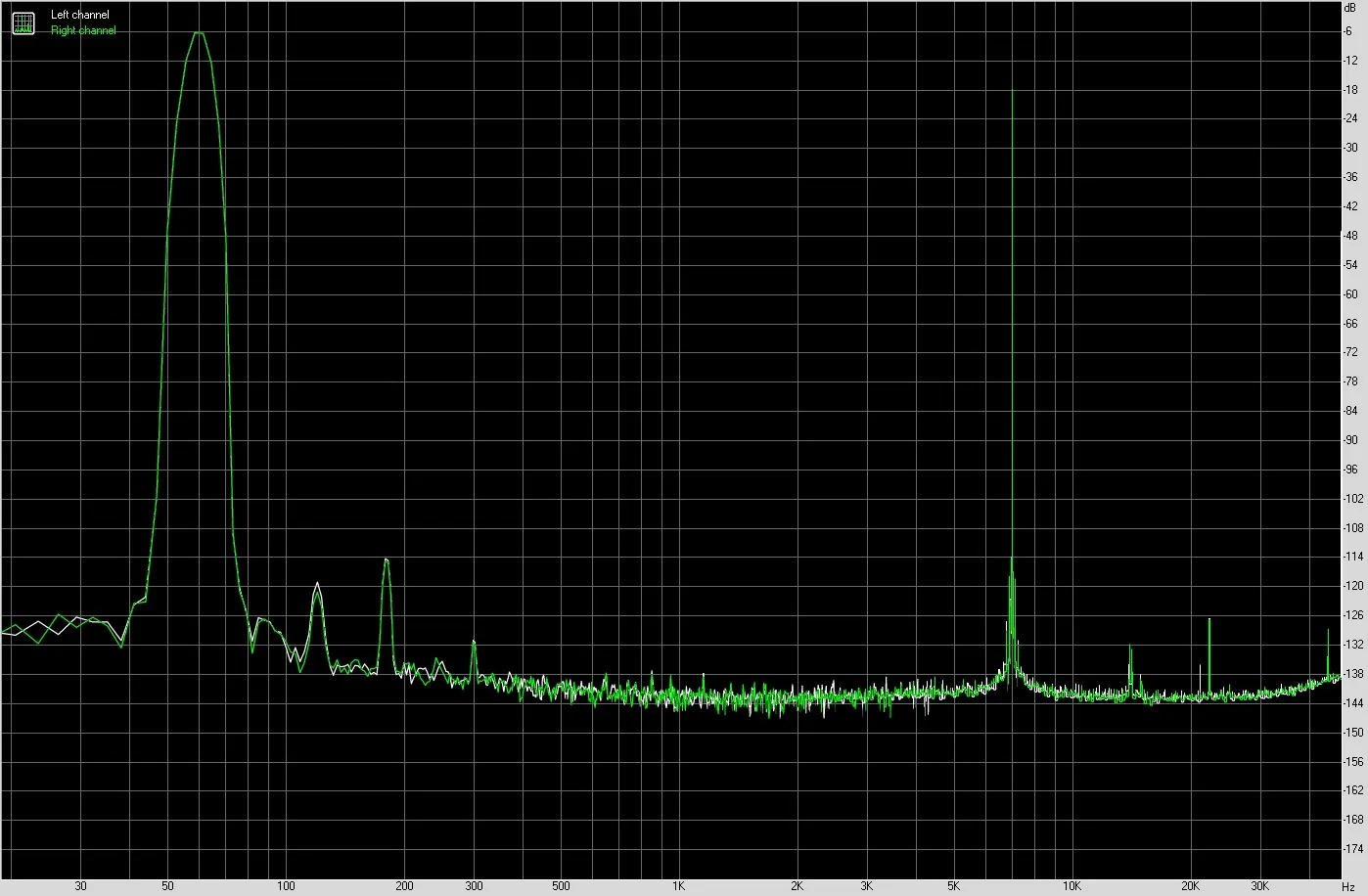Click the "300" frequency axis label
Viewport: 1368px width, 896px height.
(474, 886)
